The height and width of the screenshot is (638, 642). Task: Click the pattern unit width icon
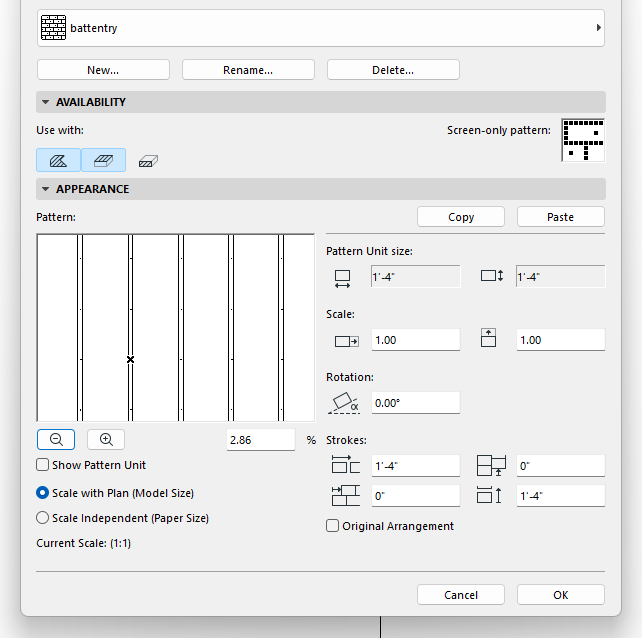click(x=342, y=279)
